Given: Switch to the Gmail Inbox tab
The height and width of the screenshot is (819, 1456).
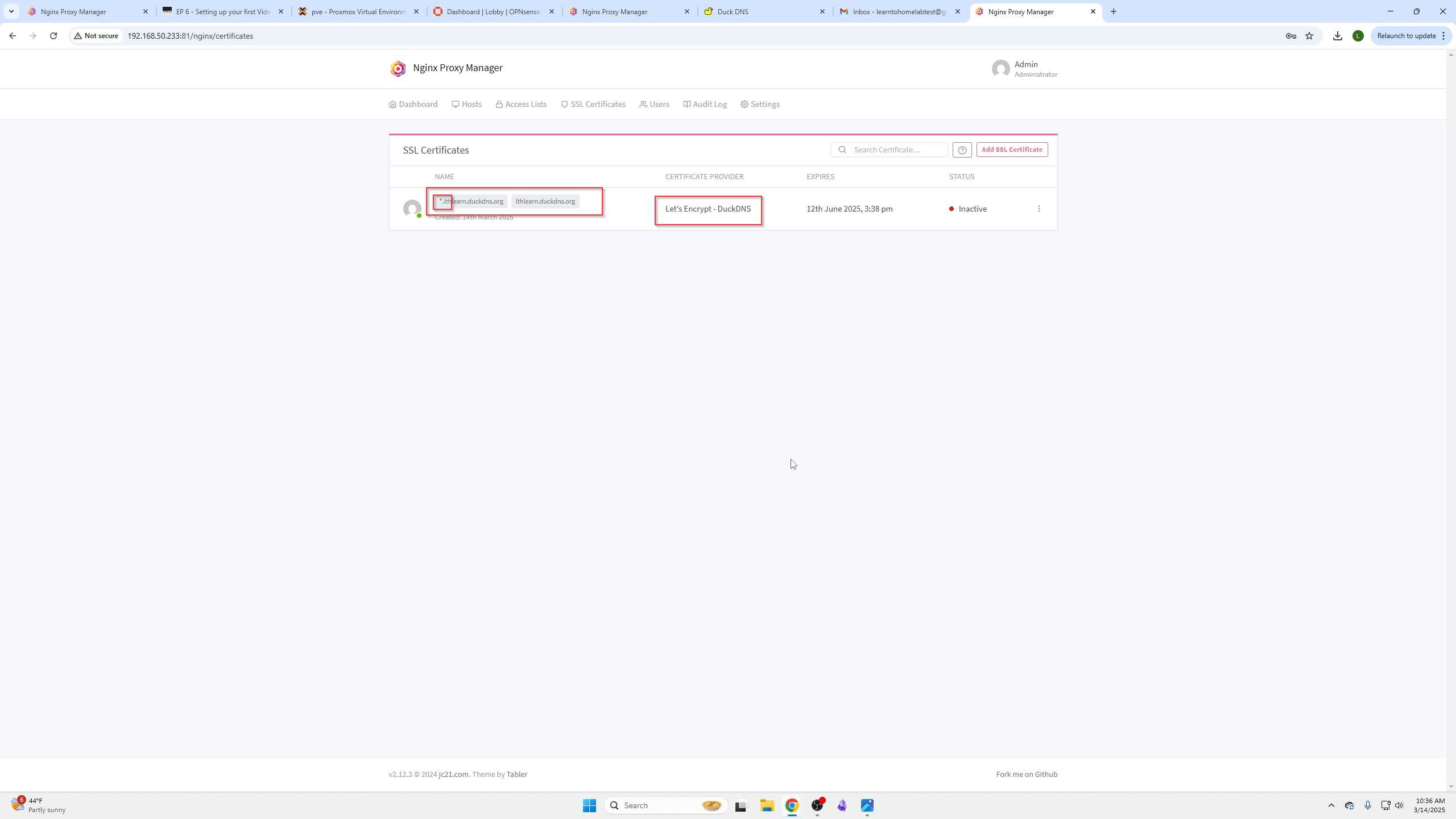Looking at the screenshot, I should pos(900,11).
